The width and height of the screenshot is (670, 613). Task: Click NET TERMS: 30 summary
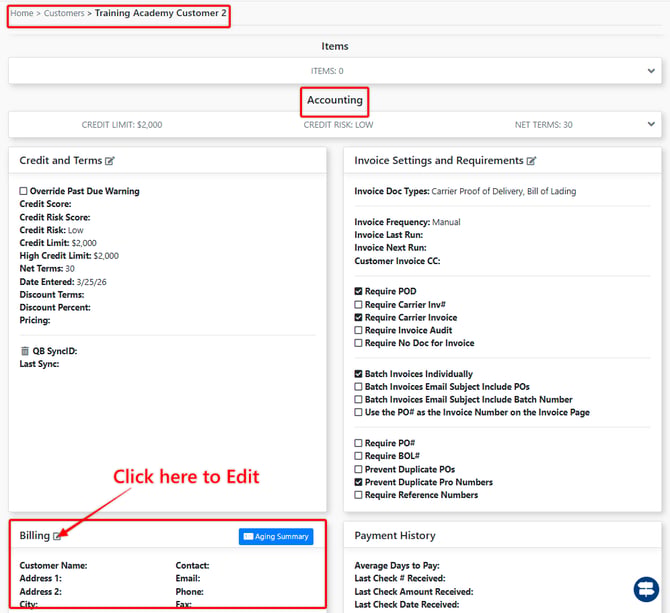544,125
